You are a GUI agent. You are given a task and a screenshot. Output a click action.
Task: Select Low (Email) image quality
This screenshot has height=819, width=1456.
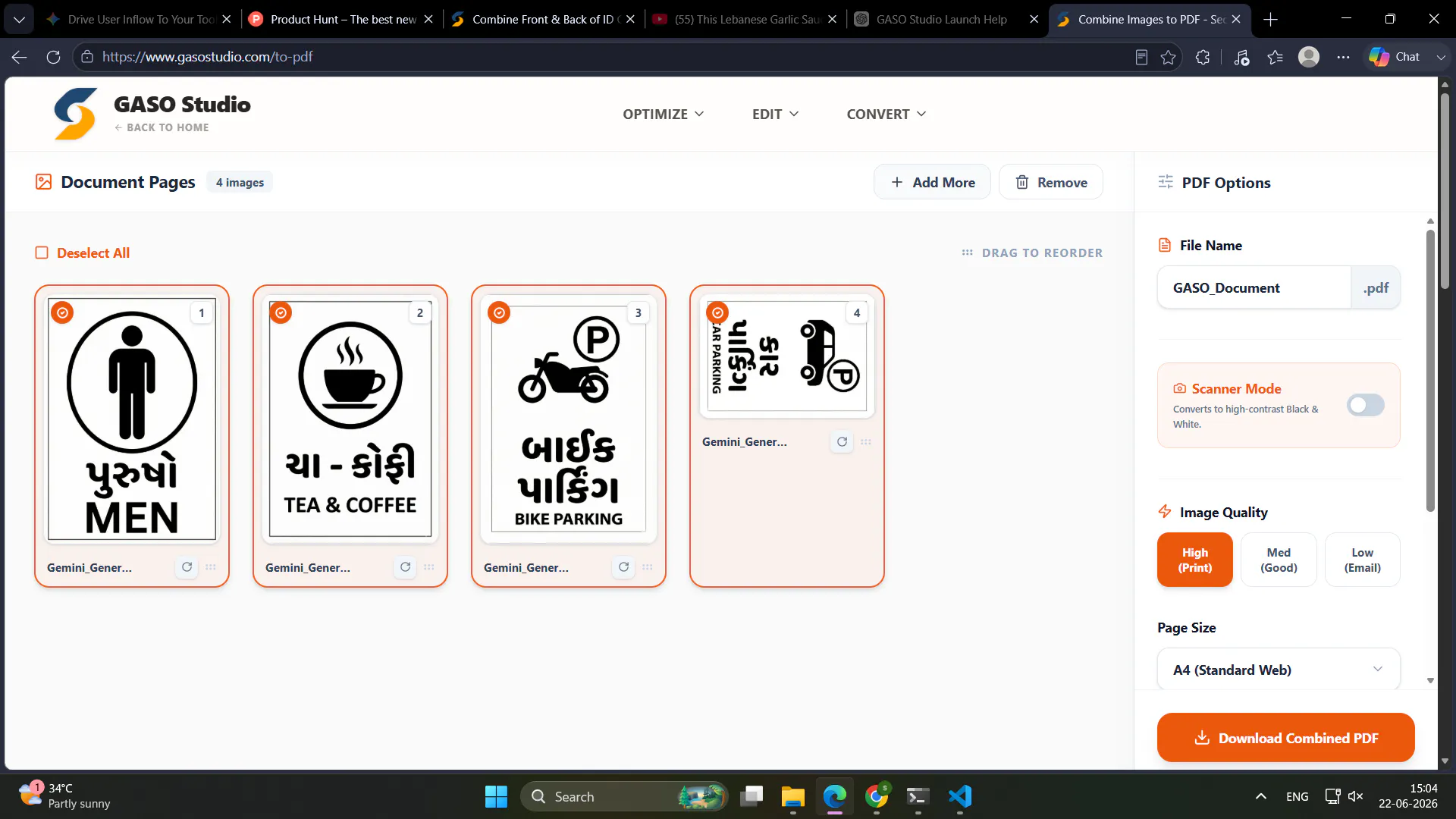(x=1363, y=560)
